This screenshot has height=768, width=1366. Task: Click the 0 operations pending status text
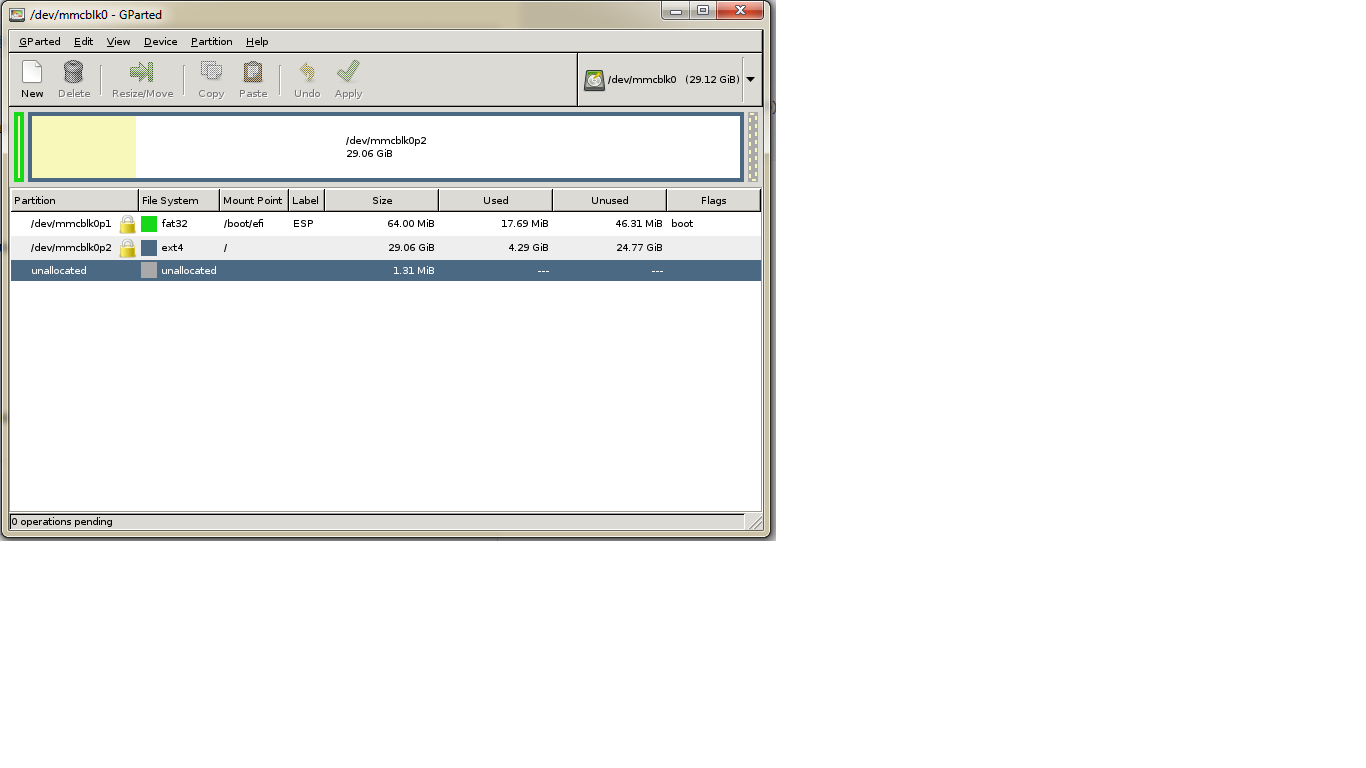click(62, 522)
